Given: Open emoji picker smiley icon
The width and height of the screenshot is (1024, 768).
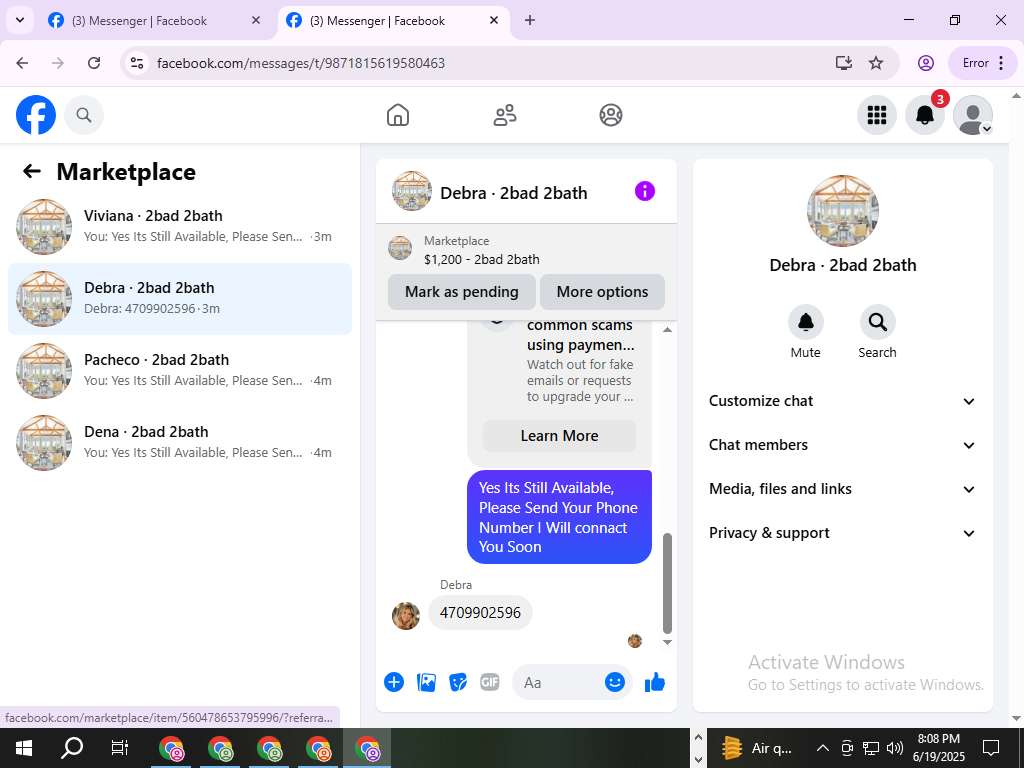Looking at the screenshot, I should click(x=615, y=682).
